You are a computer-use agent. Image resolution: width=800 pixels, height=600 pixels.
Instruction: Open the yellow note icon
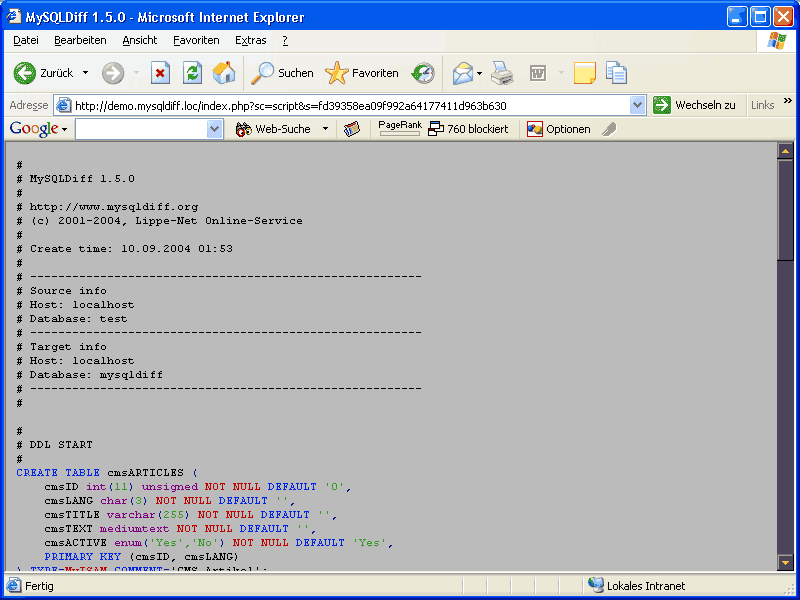[585, 73]
